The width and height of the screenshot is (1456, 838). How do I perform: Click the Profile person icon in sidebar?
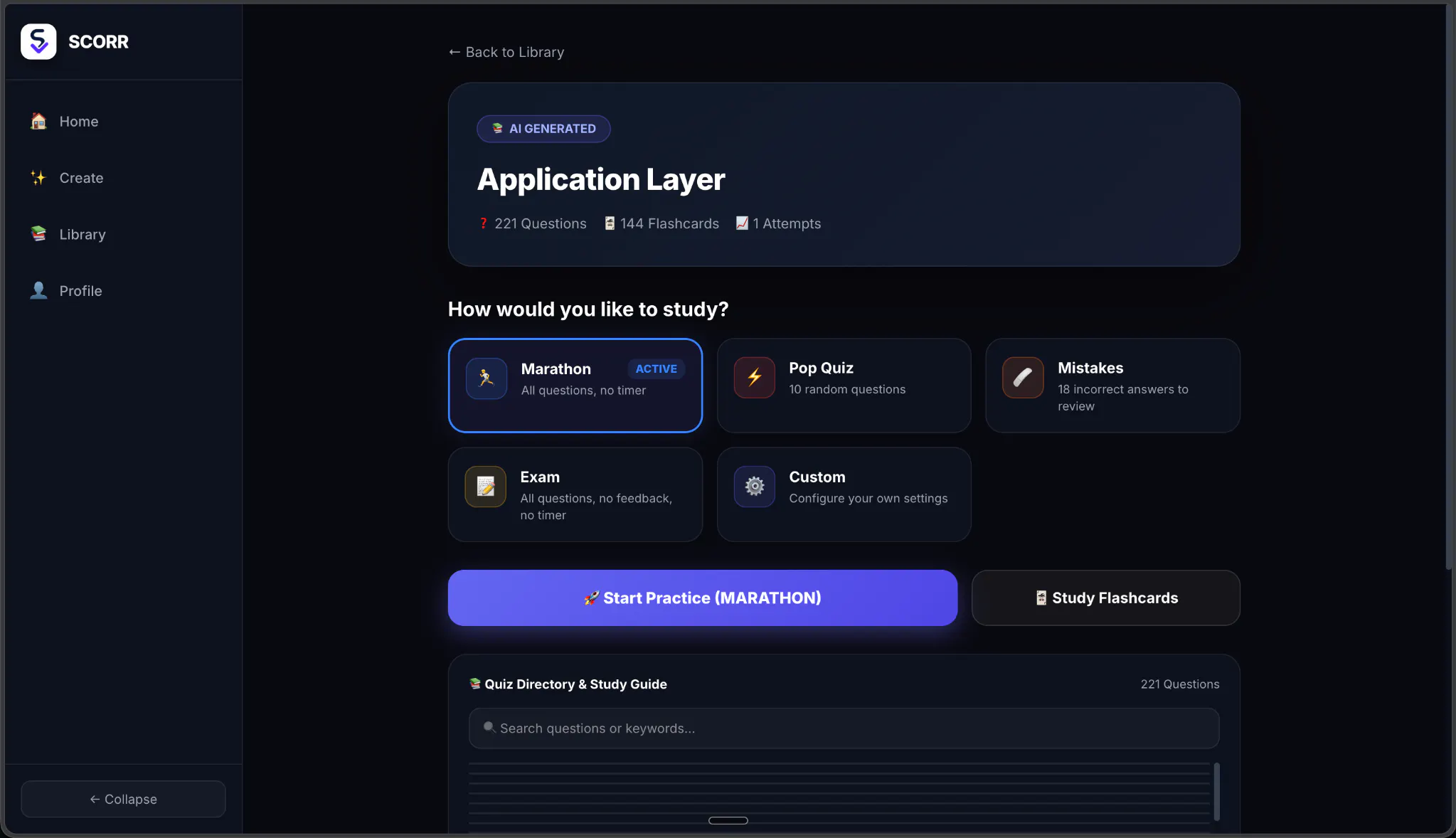click(x=38, y=290)
